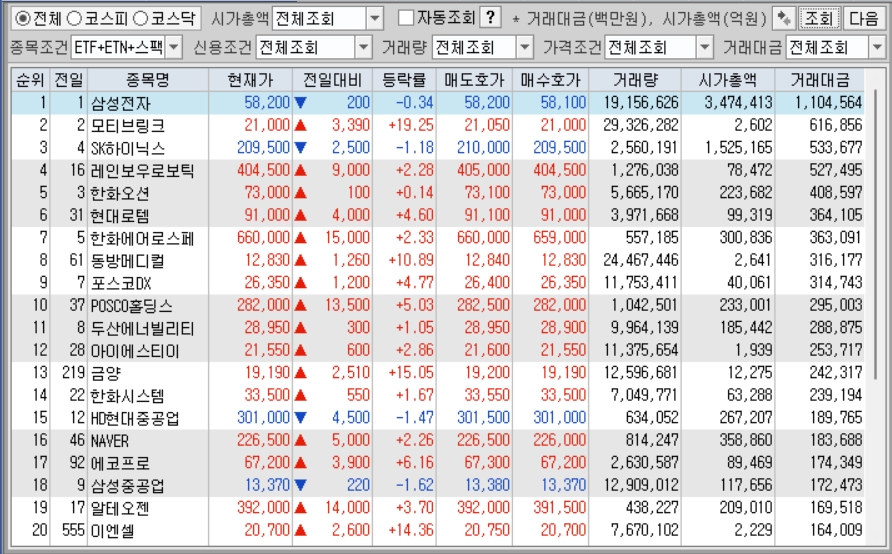Image resolution: width=892 pixels, height=554 pixels.
Task: Select the 아이에스티이 stock name
Action: pos(135,350)
